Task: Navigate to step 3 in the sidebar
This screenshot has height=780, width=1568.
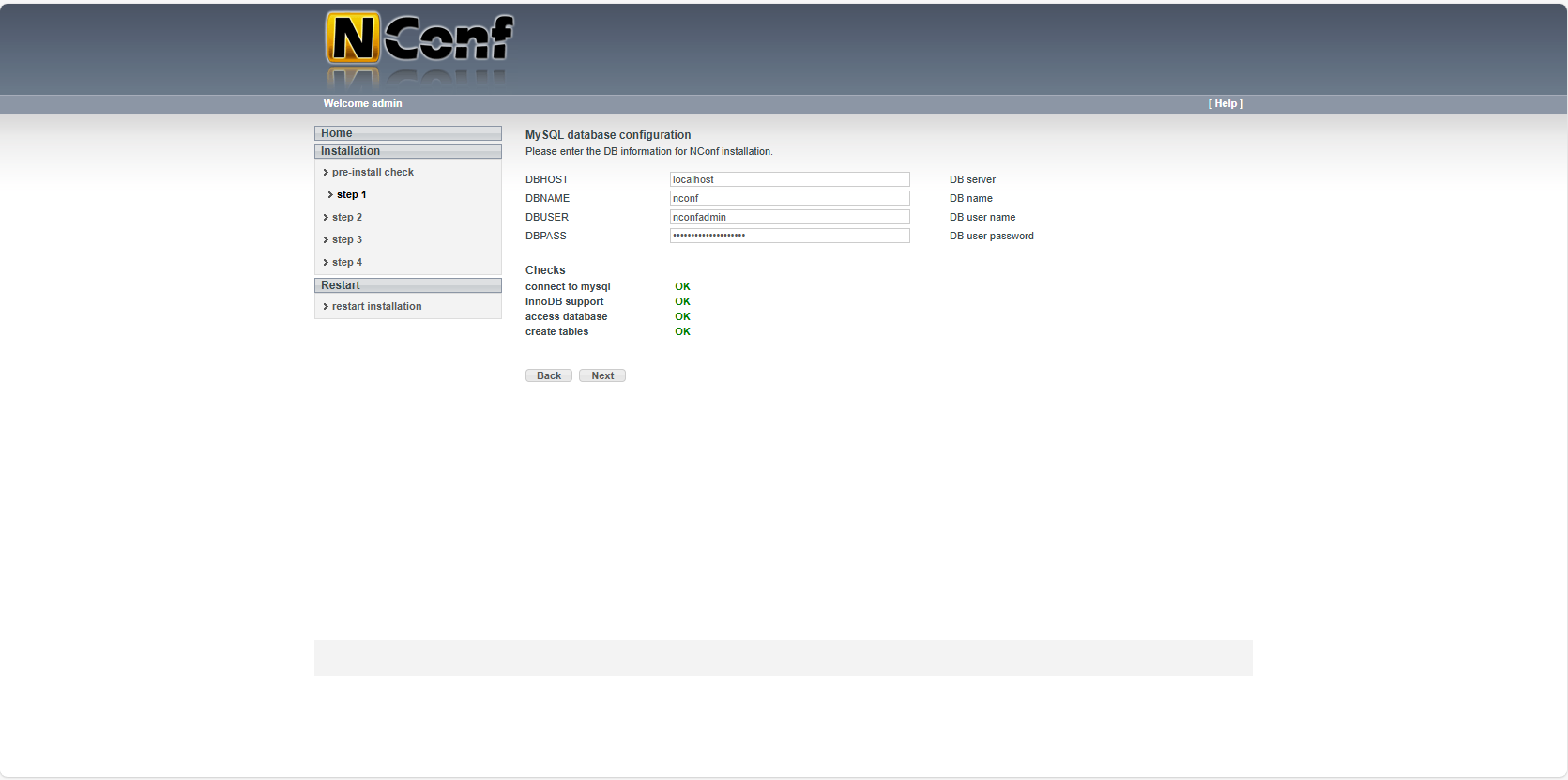Action: [x=346, y=240]
